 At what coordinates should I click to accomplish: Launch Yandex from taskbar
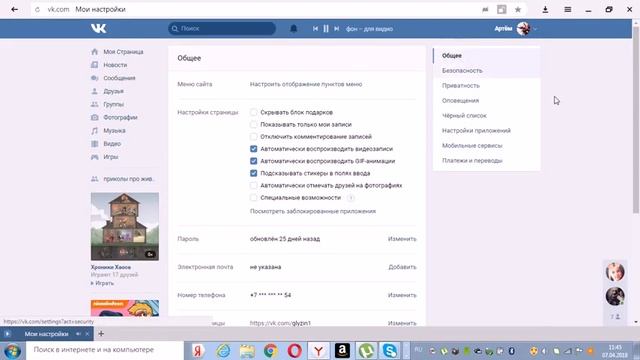[198, 351]
